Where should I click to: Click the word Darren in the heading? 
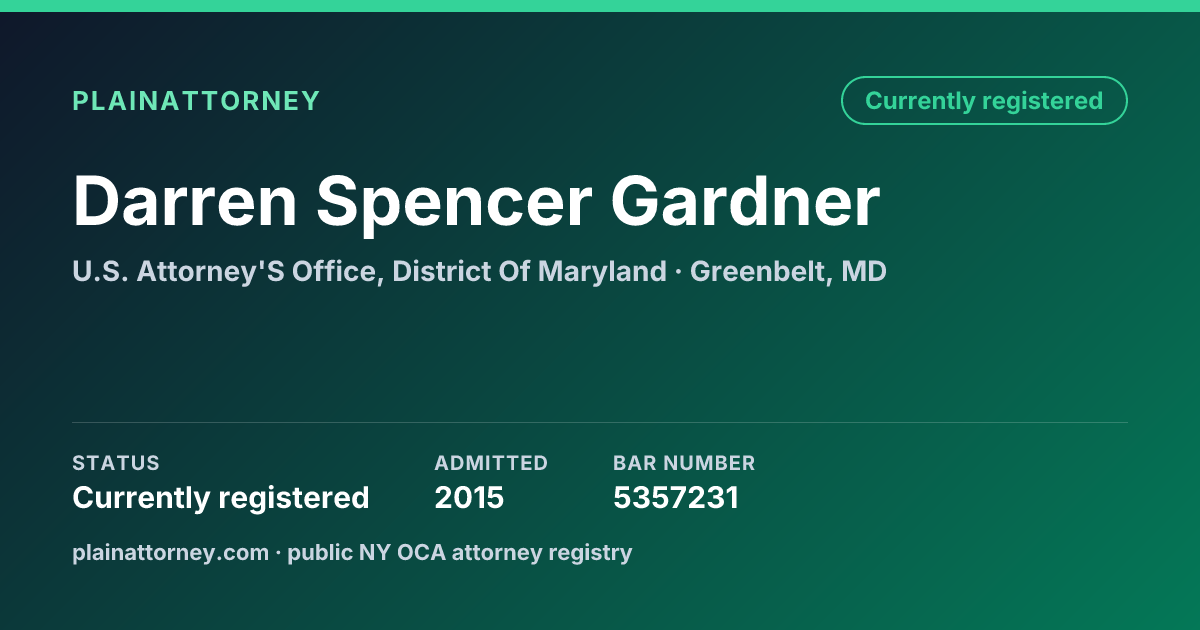[x=185, y=201]
